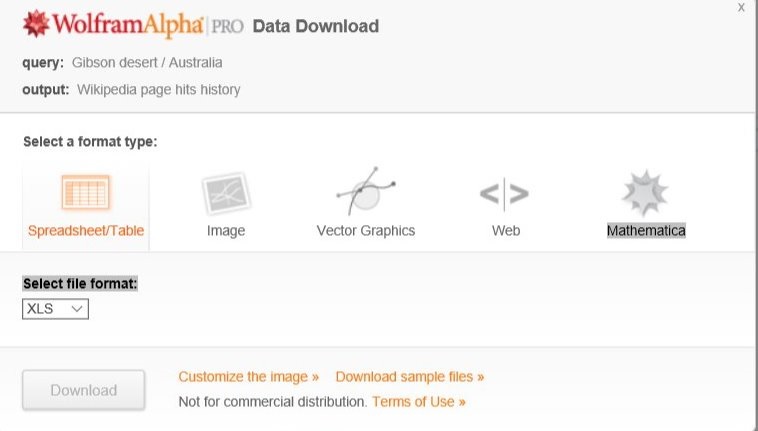The width and height of the screenshot is (758, 431).
Task: Open the Terms of Use link
Action: click(419, 402)
